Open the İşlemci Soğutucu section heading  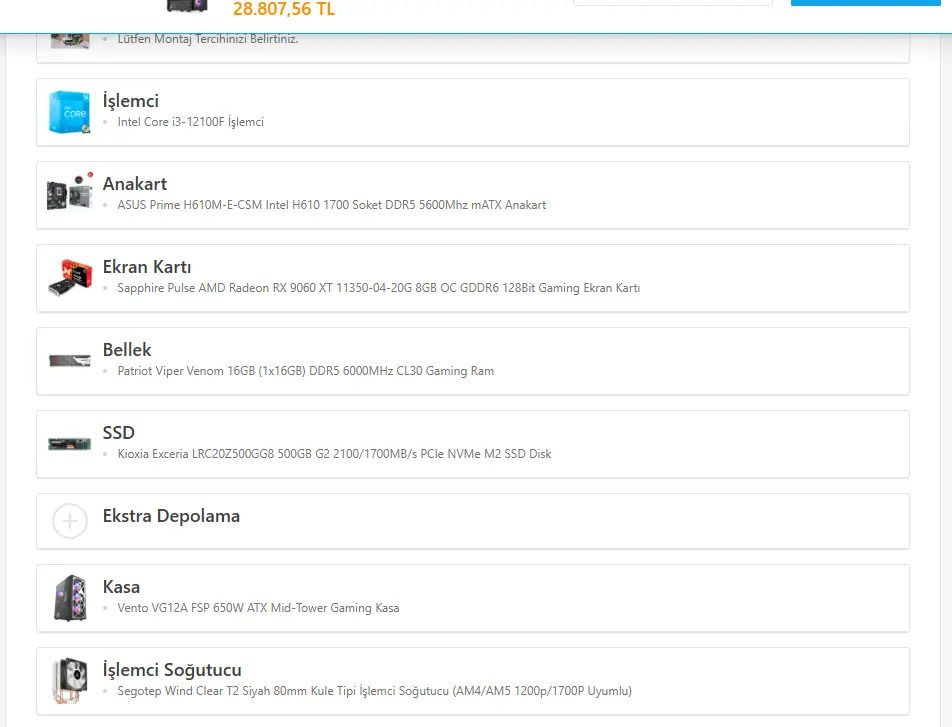[x=172, y=670]
